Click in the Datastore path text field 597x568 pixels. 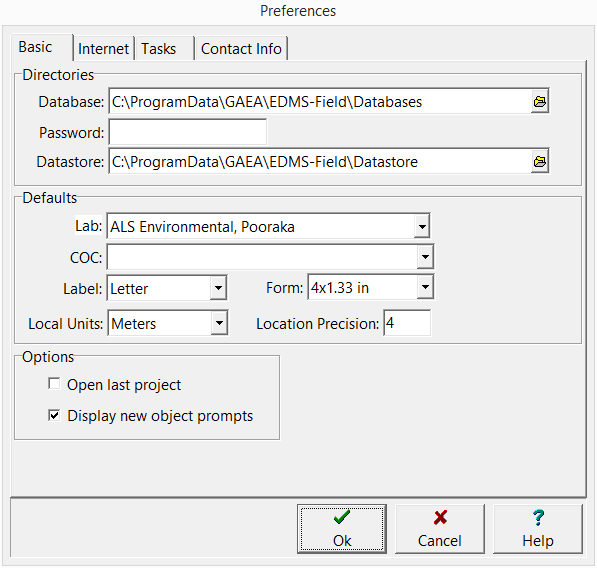(320, 162)
